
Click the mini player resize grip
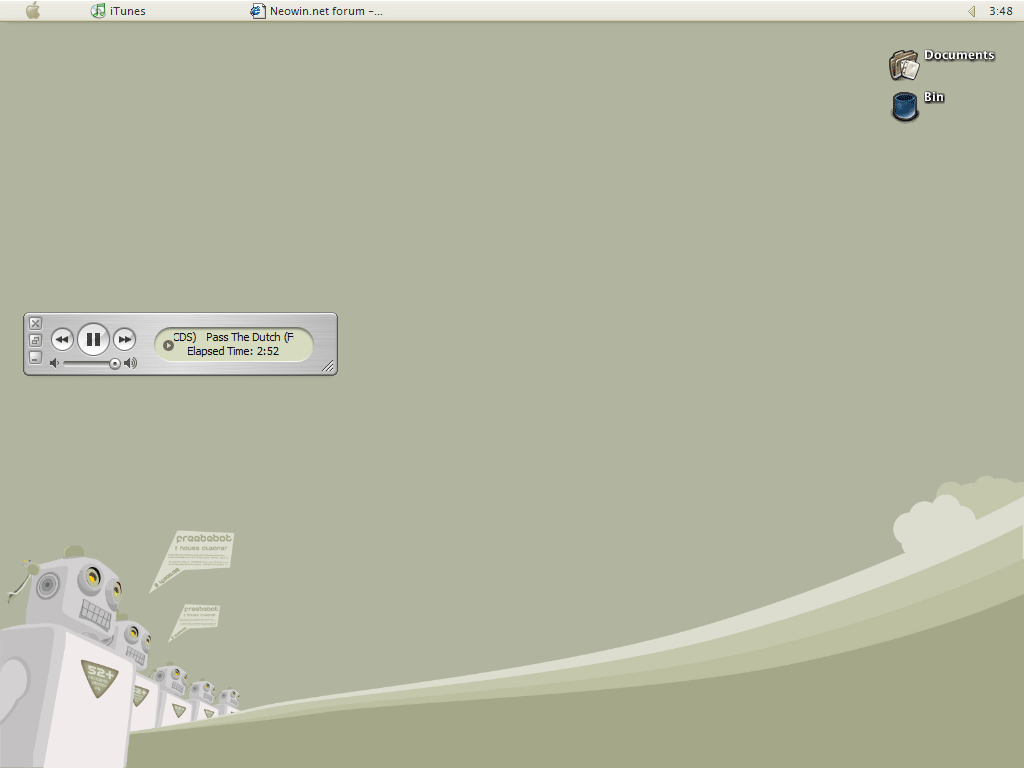(x=328, y=366)
